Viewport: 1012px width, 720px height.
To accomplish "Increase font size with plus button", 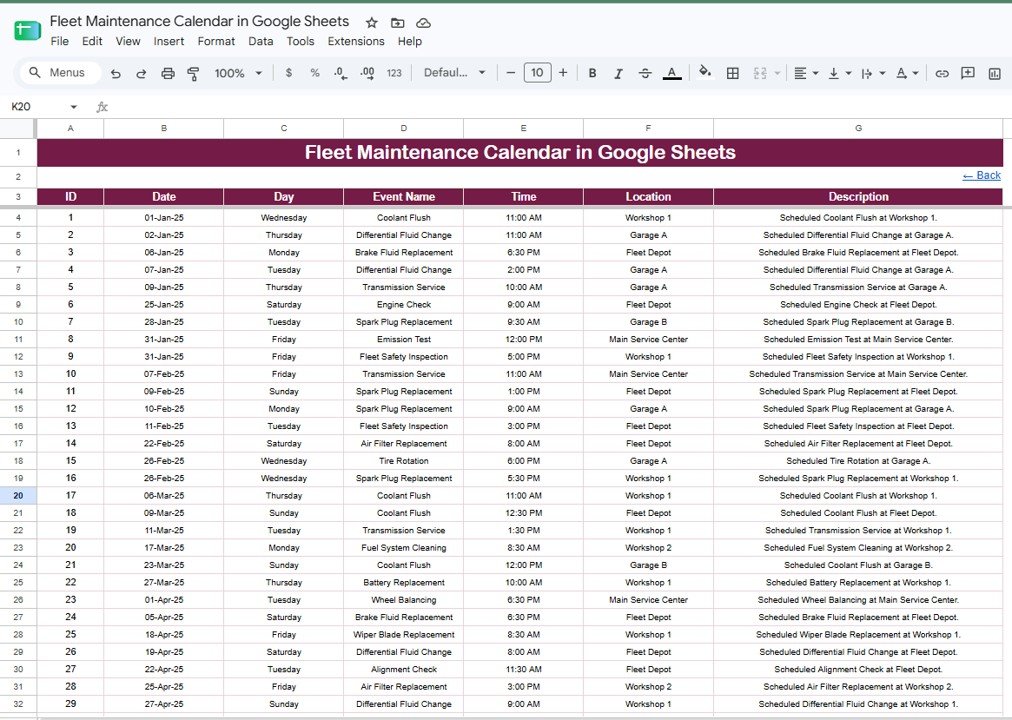I will pyautogui.click(x=563, y=73).
